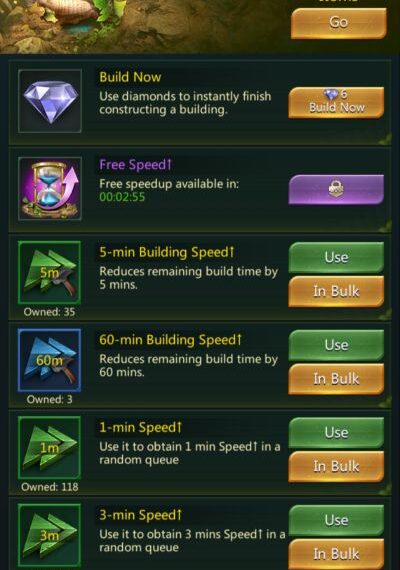
Task: Click the Free Speedup countdown timer
Action: click(122, 197)
